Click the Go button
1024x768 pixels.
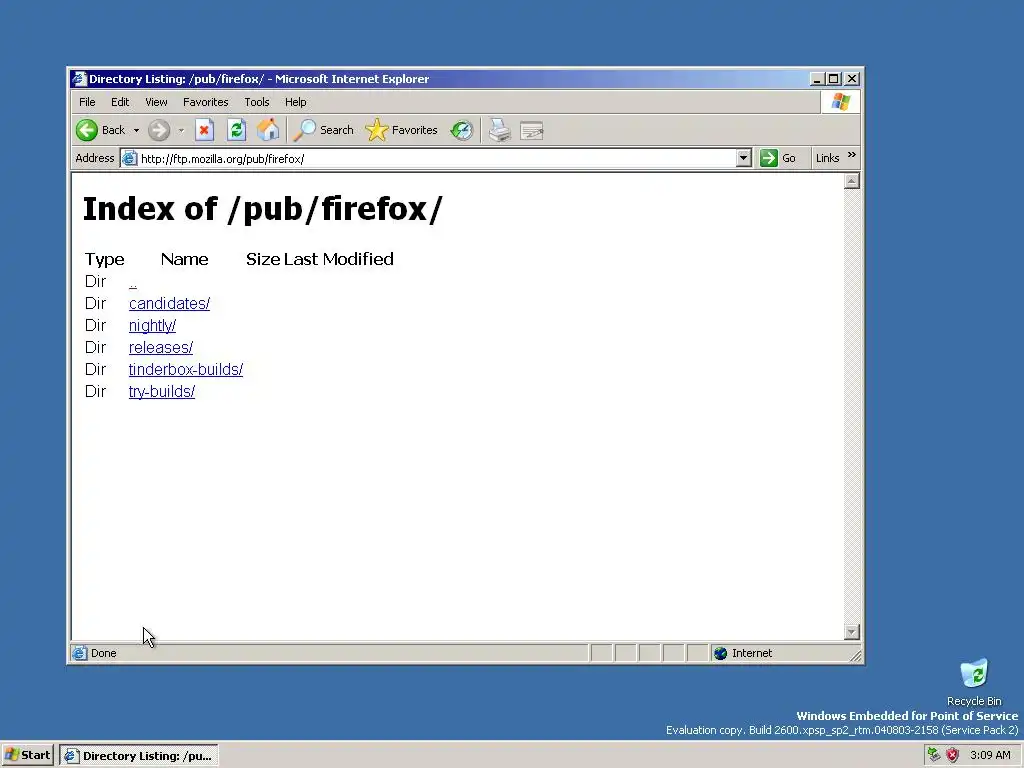pos(779,158)
